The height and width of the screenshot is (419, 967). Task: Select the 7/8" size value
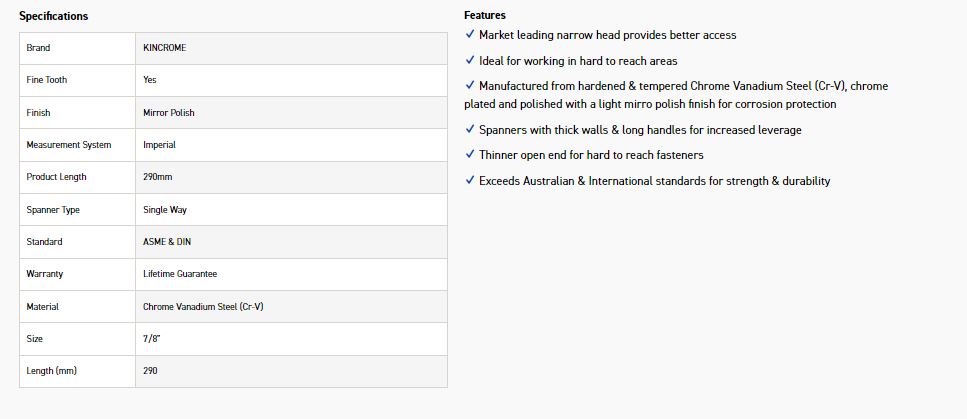click(x=152, y=339)
